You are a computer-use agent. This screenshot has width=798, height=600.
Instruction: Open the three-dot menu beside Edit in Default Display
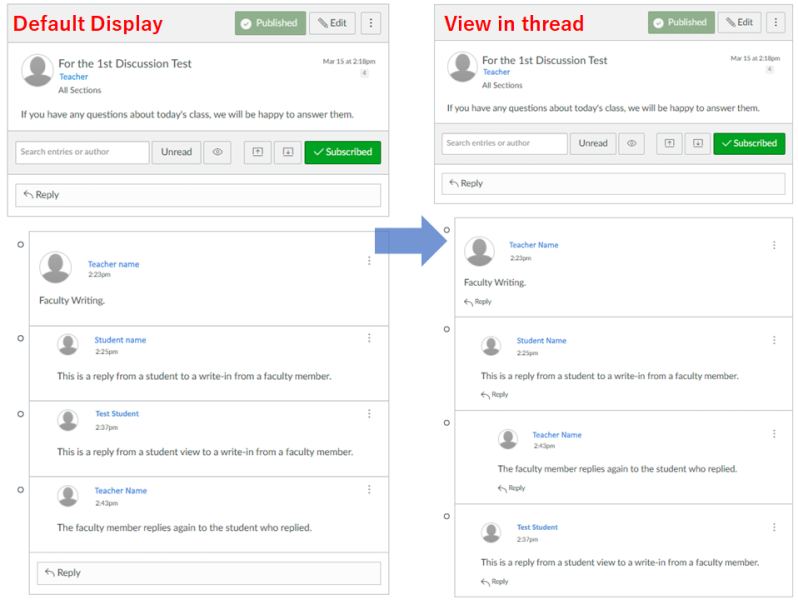click(370, 23)
